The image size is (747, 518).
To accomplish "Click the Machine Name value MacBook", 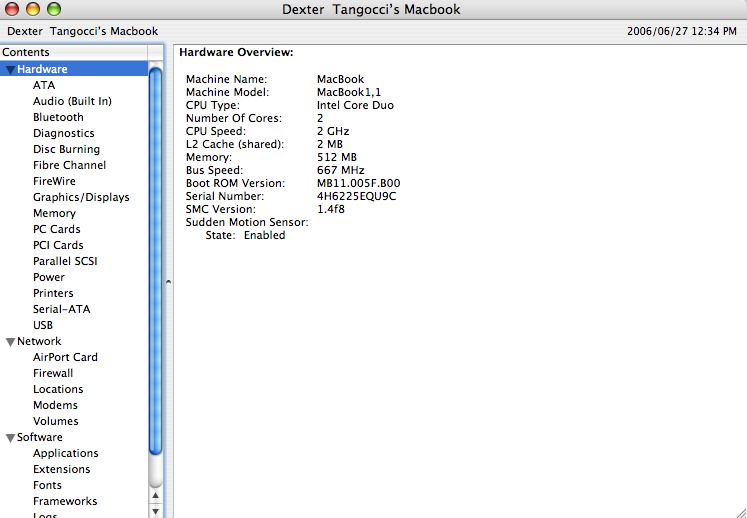I will pyautogui.click(x=341, y=80).
